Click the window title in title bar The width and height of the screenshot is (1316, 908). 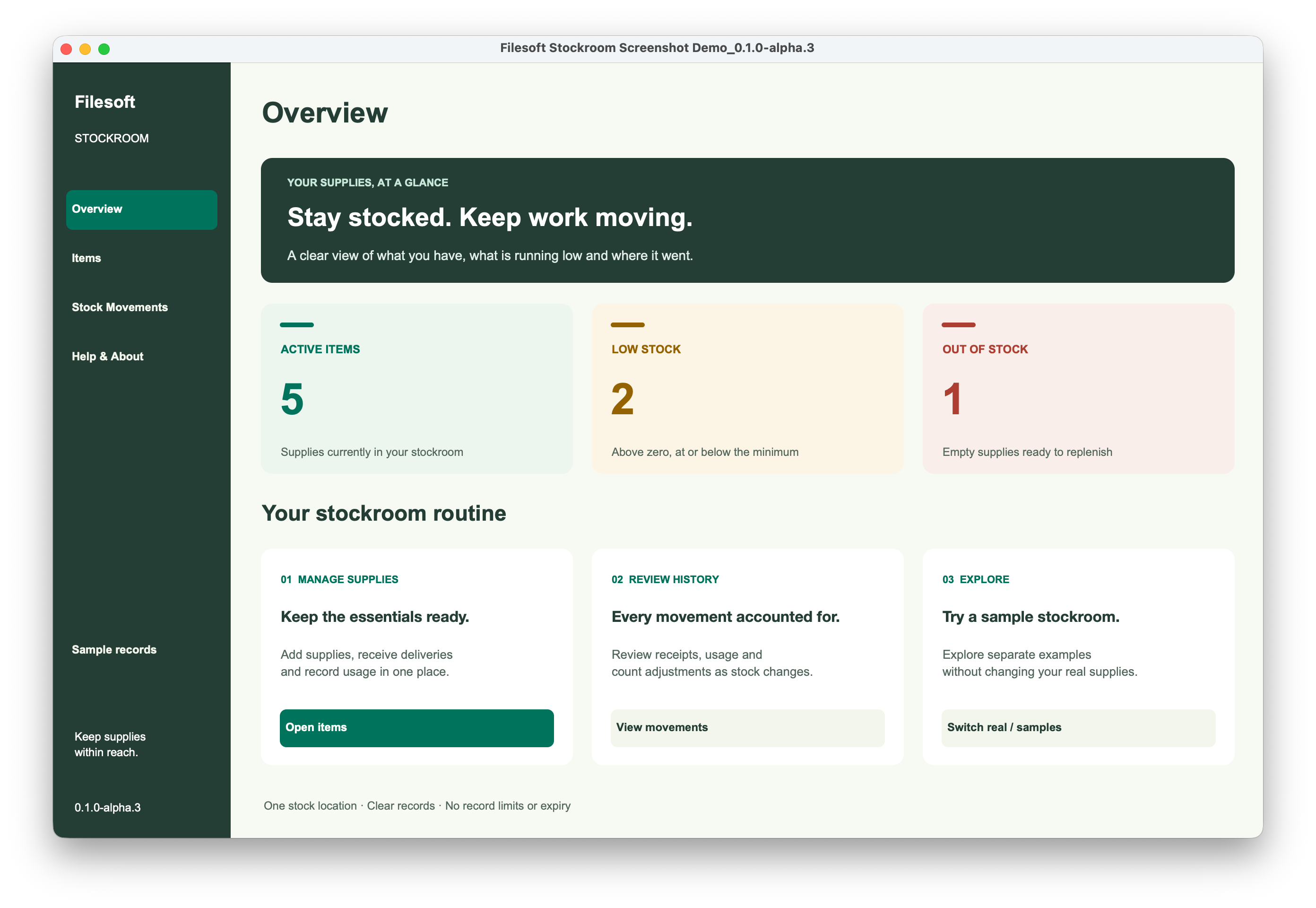tap(657, 48)
